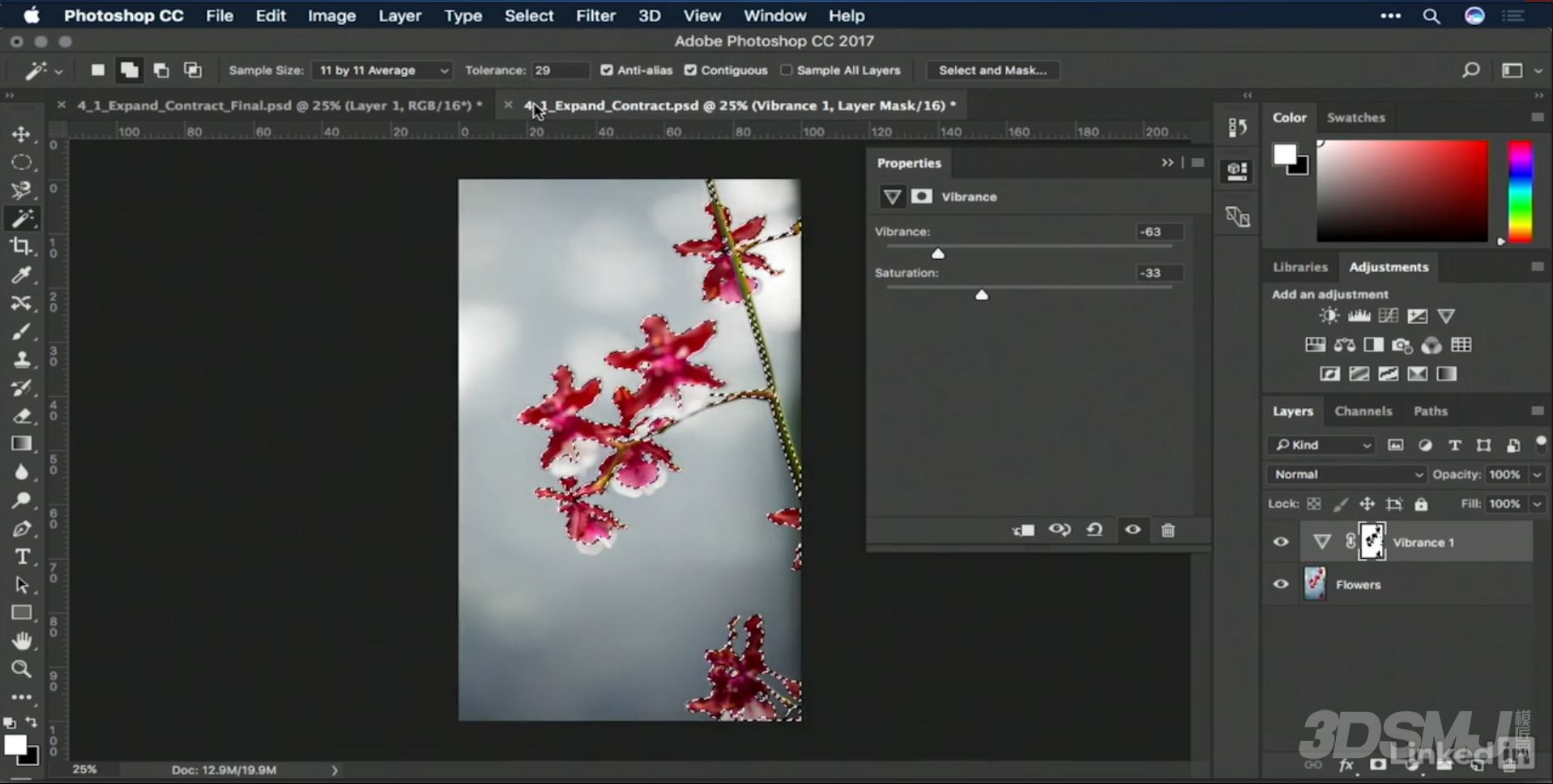Add a Photo Filter adjustment
The image size is (1553, 784).
point(1402,346)
